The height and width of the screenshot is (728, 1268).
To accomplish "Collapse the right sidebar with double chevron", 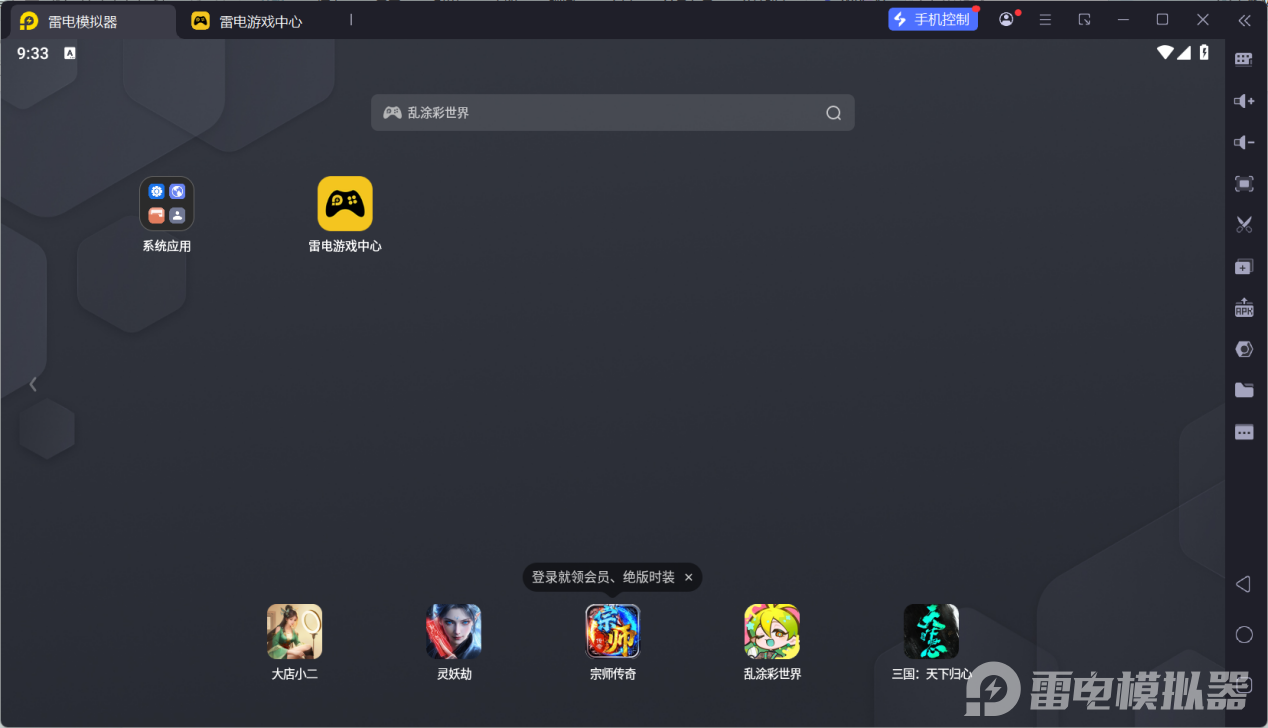I will 1244,20.
